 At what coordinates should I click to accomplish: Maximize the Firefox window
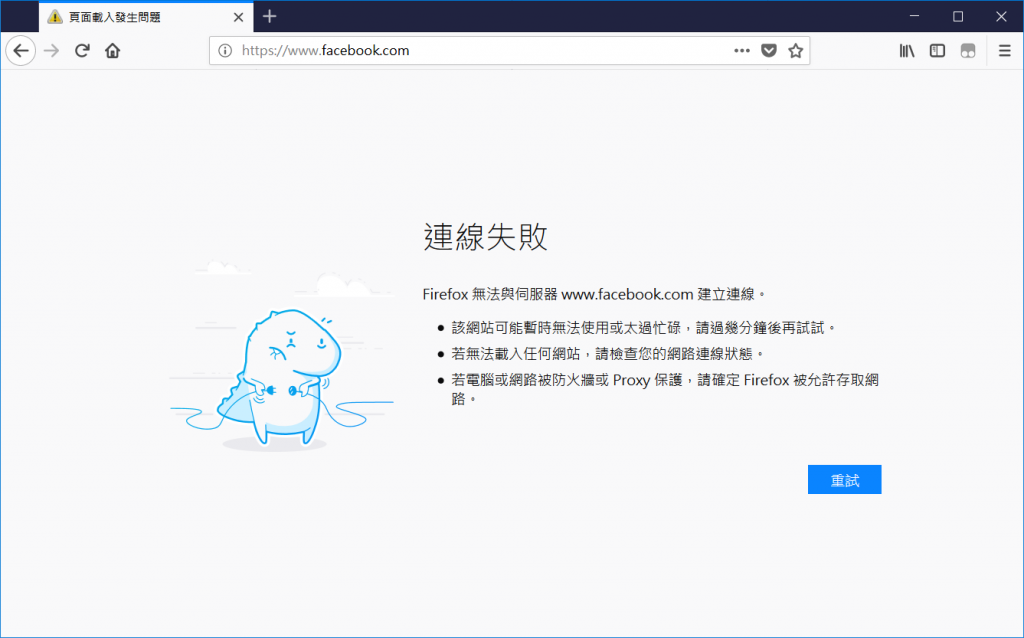click(957, 16)
